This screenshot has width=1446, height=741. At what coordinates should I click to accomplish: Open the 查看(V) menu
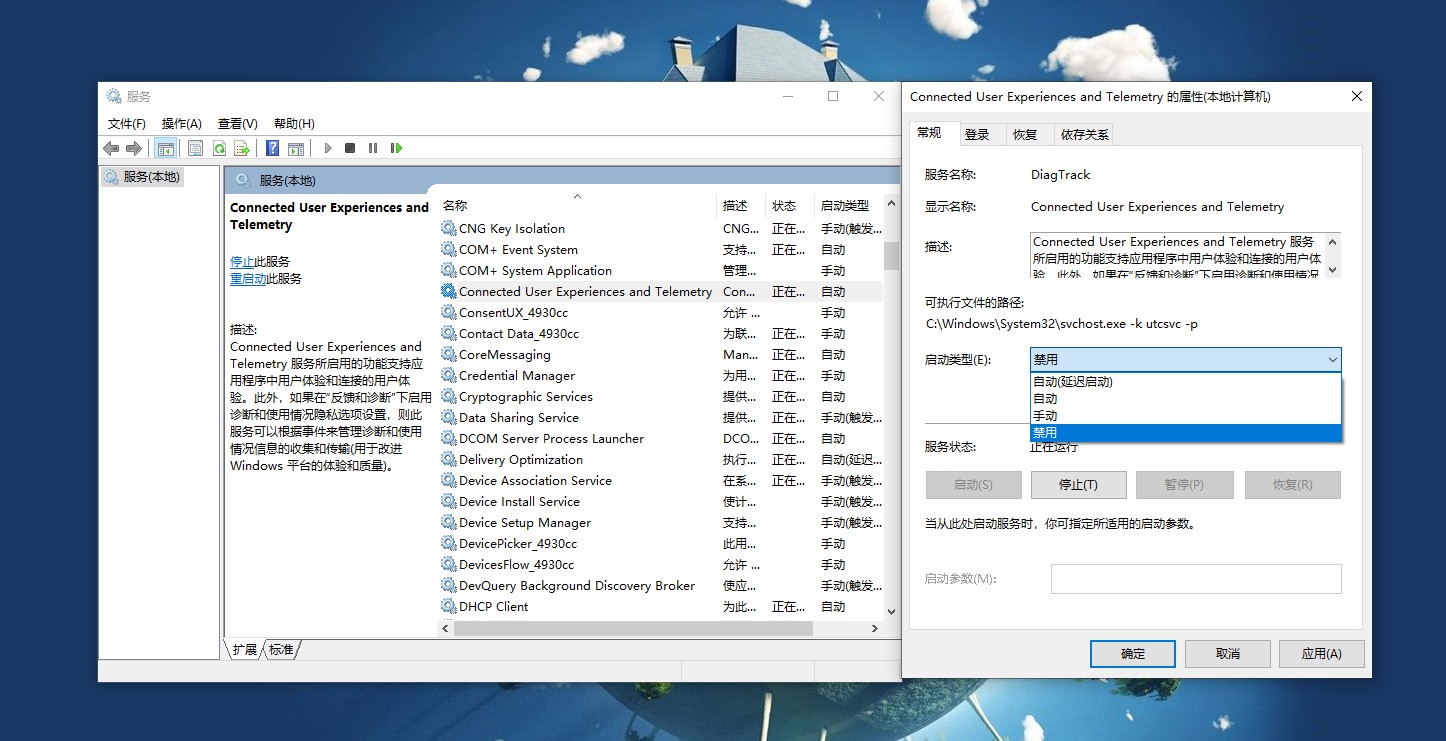236,123
